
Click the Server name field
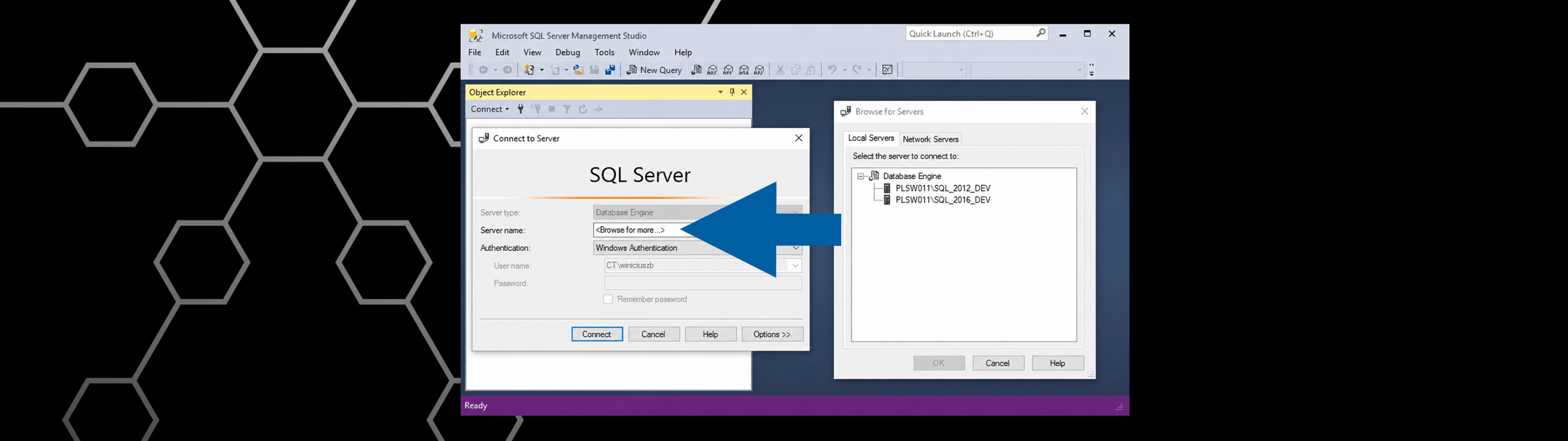(697, 230)
